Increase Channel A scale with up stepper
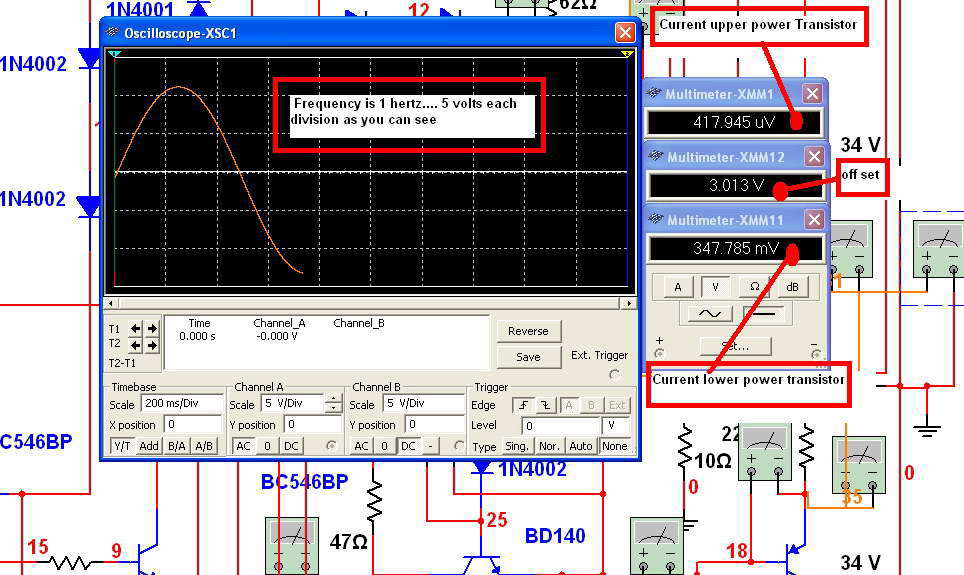 pos(333,399)
